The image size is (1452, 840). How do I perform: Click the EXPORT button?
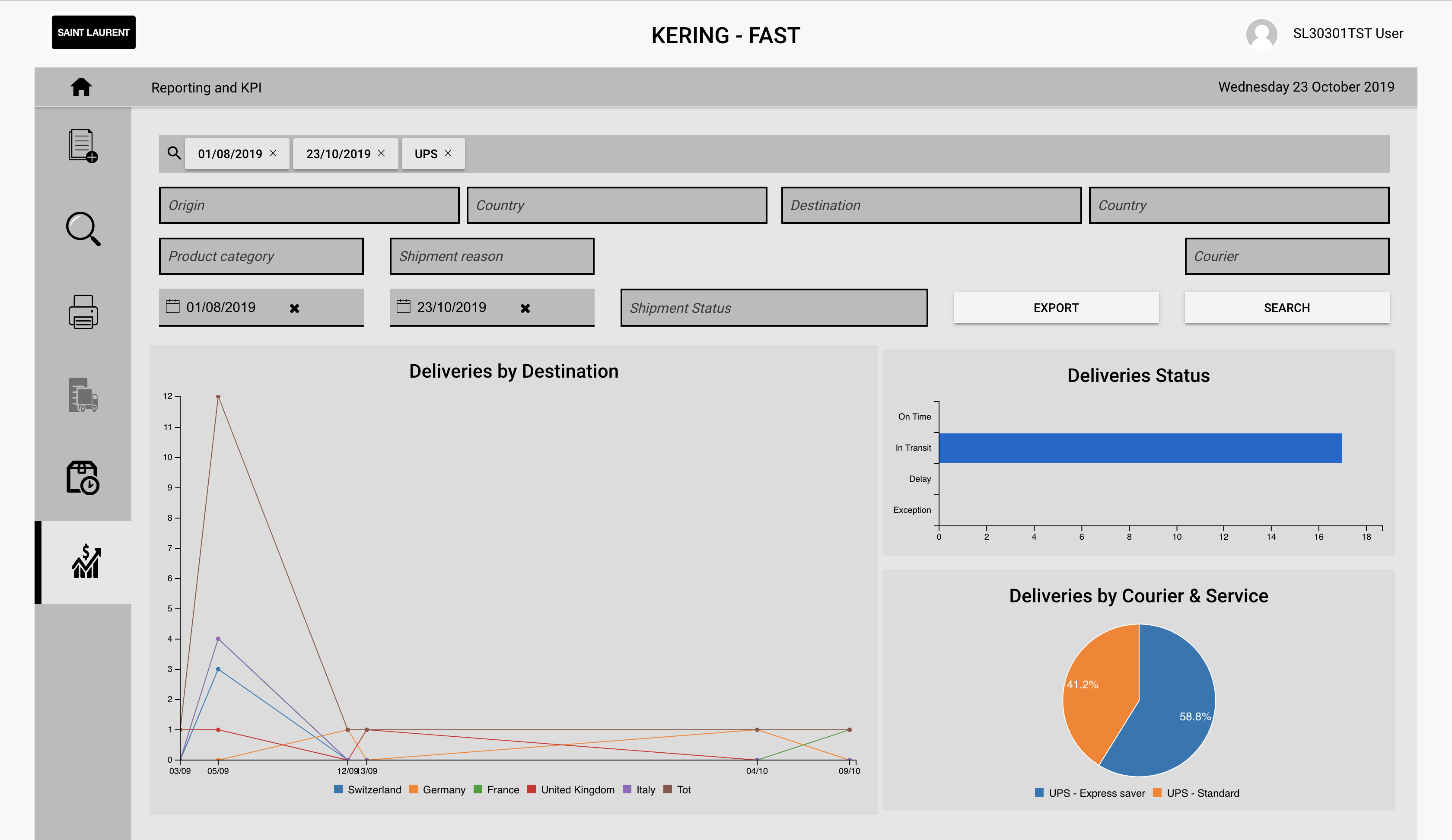[x=1056, y=308]
